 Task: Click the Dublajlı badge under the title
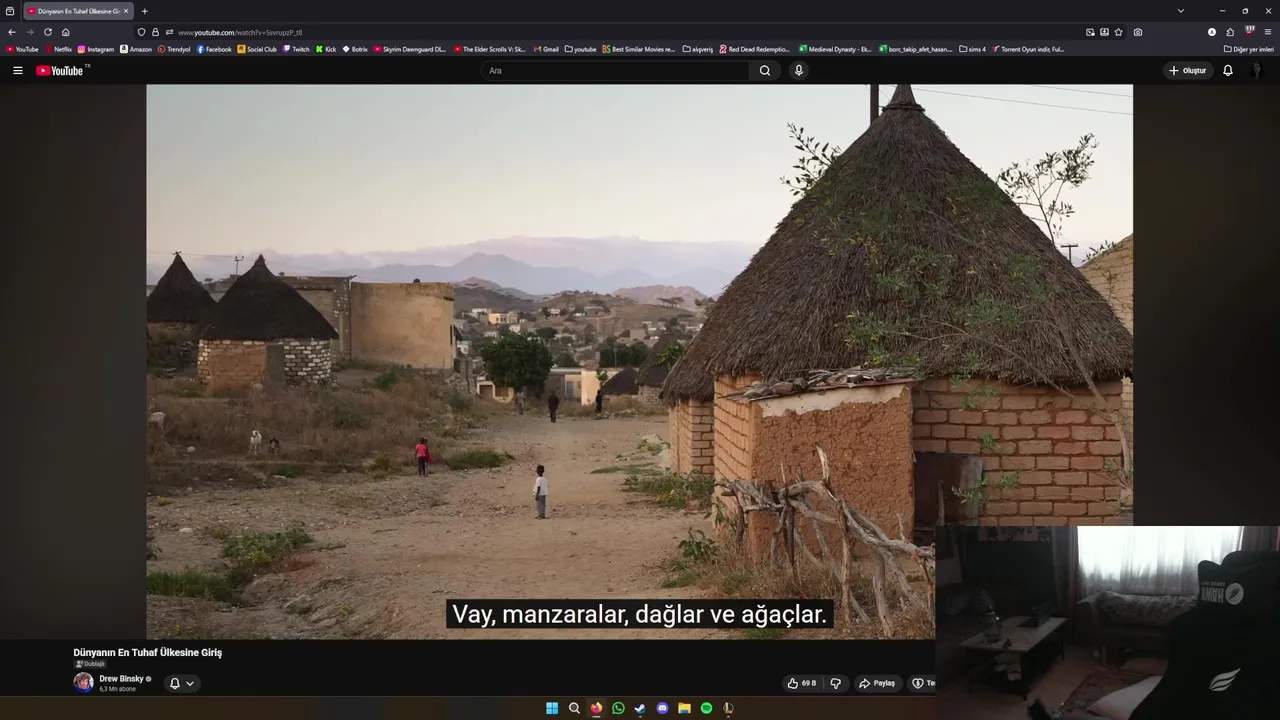tap(90, 664)
